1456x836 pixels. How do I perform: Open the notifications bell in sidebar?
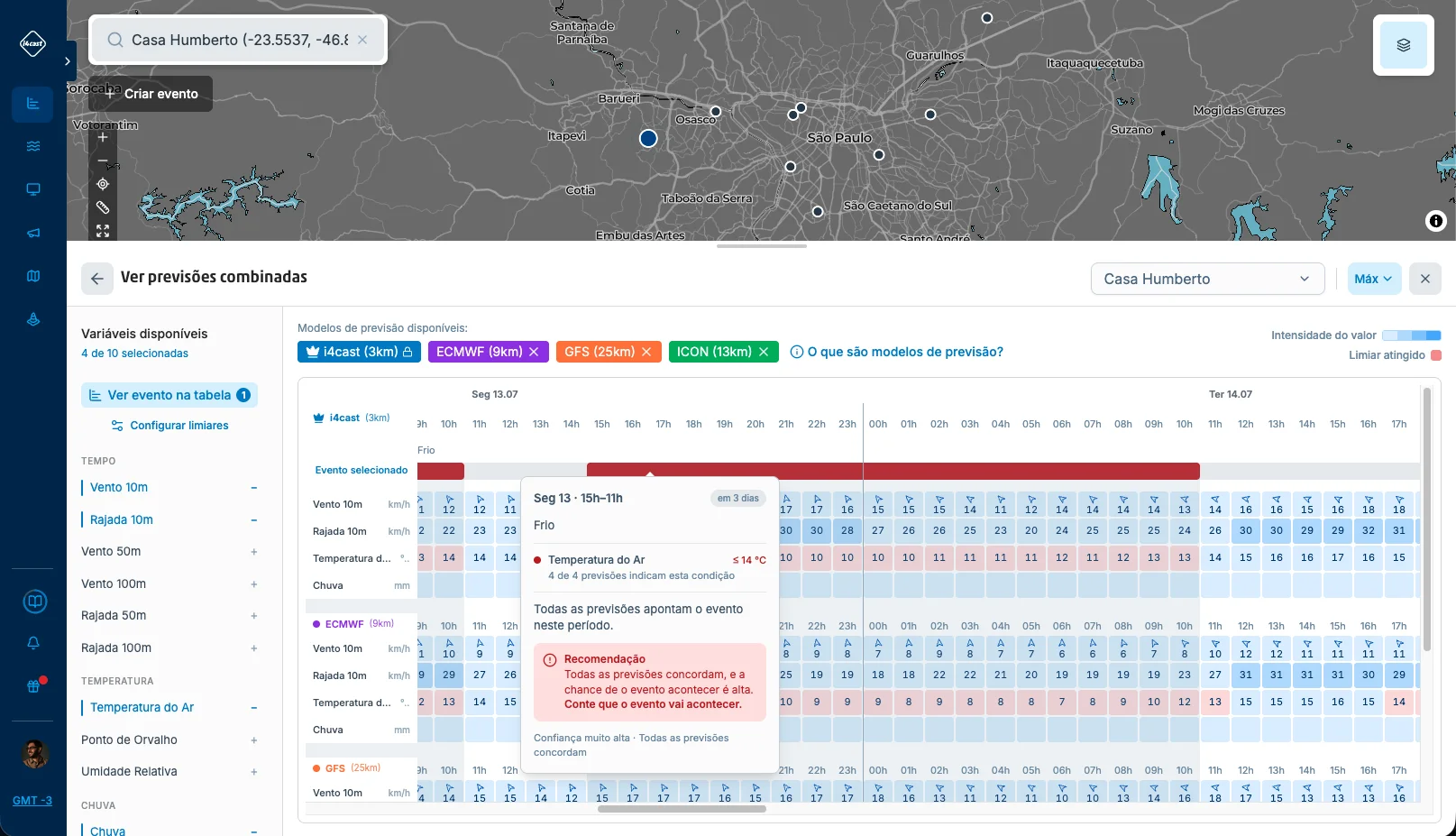point(33,643)
